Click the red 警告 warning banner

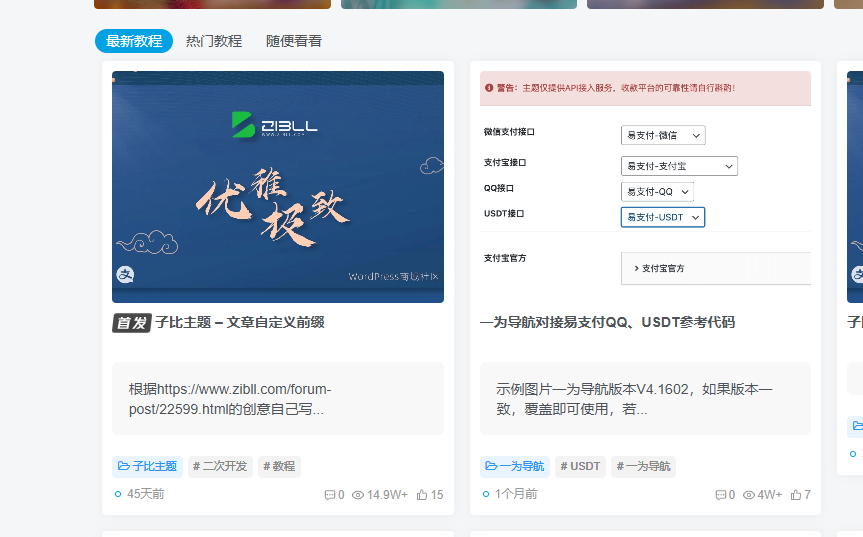point(645,88)
